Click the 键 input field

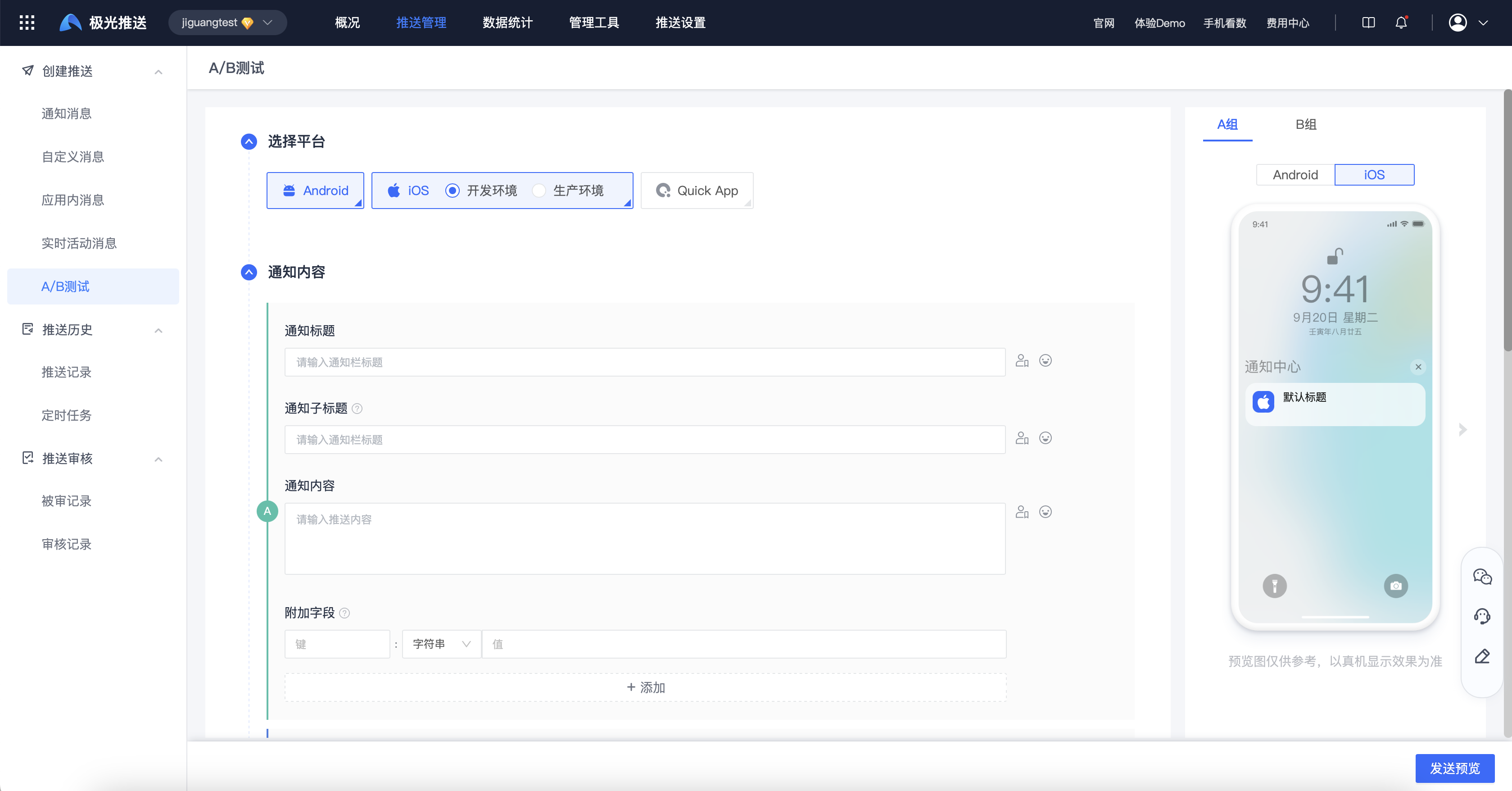pyautogui.click(x=338, y=644)
